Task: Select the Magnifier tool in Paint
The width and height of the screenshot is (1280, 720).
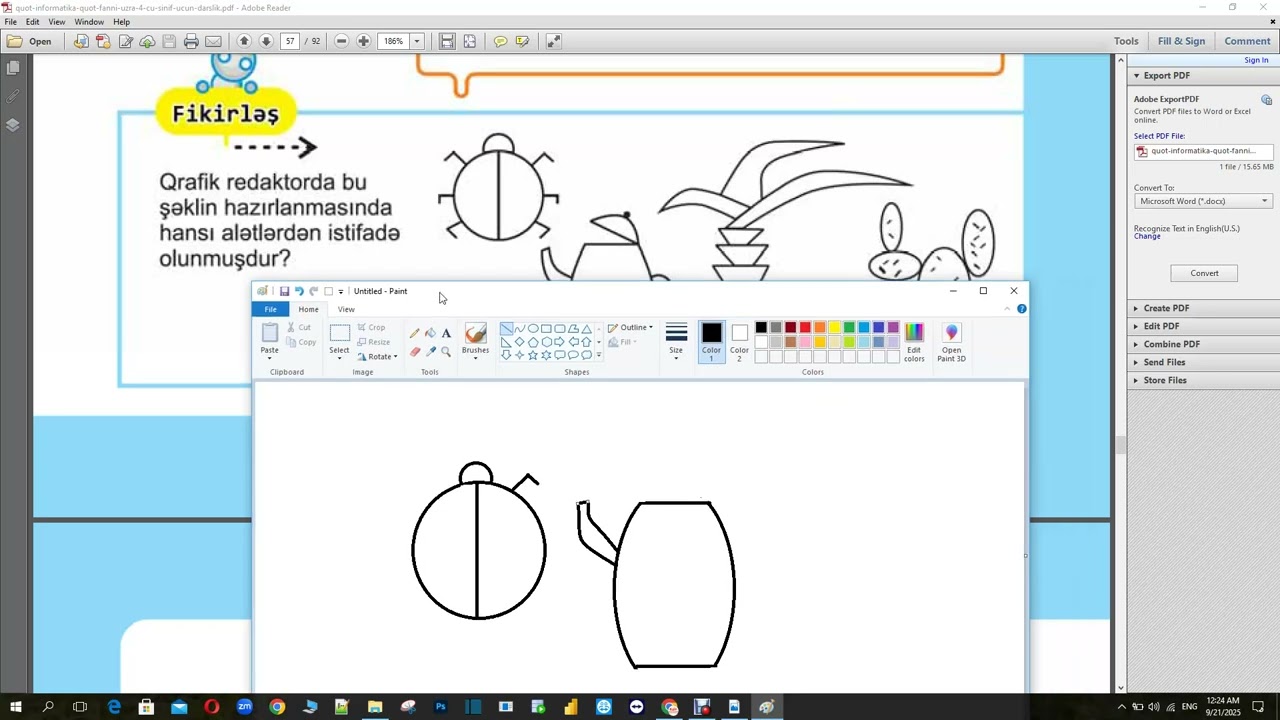Action: [x=446, y=351]
